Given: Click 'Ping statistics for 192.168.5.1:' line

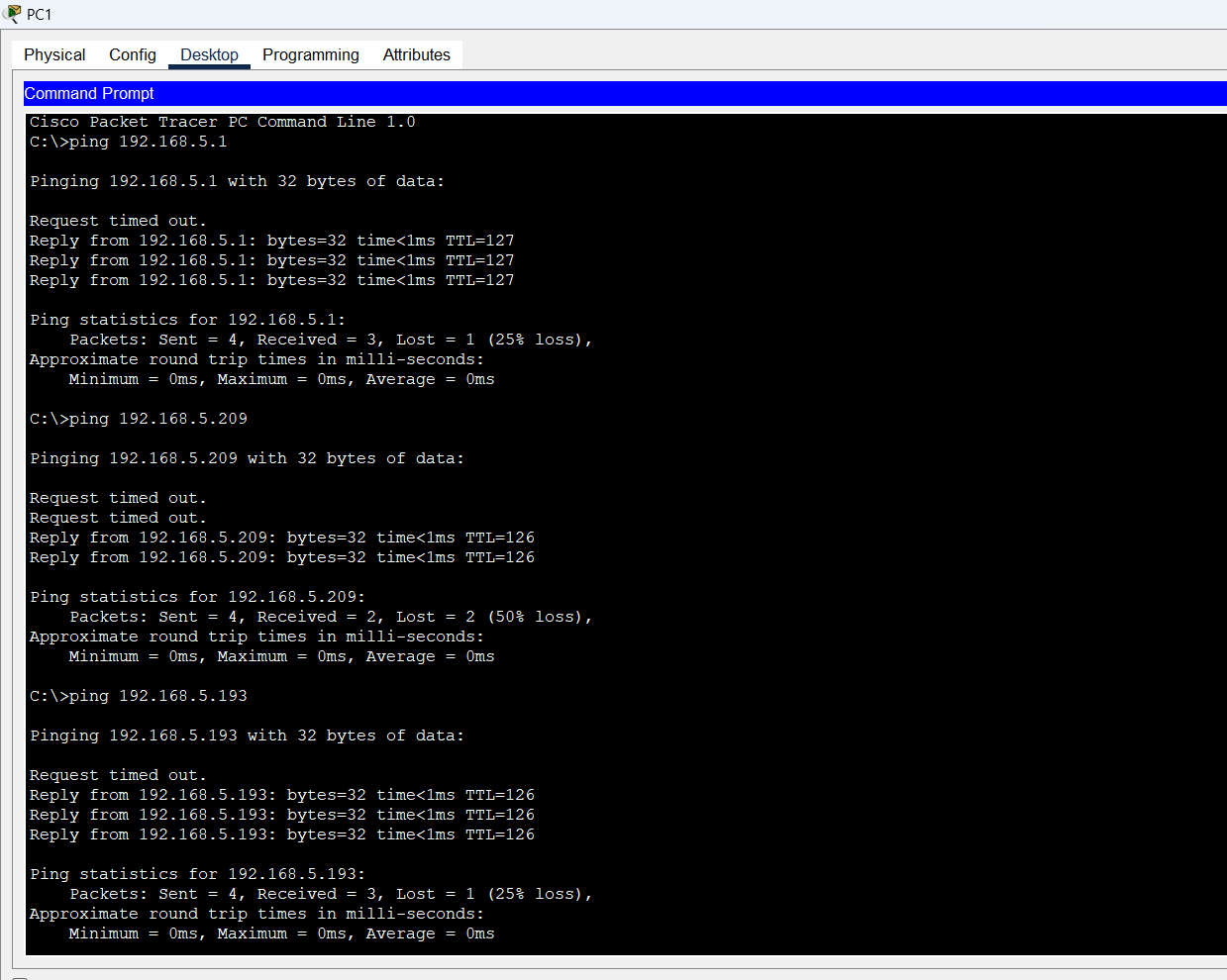Looking at the screenshot, I should click(x=187, y=320).
